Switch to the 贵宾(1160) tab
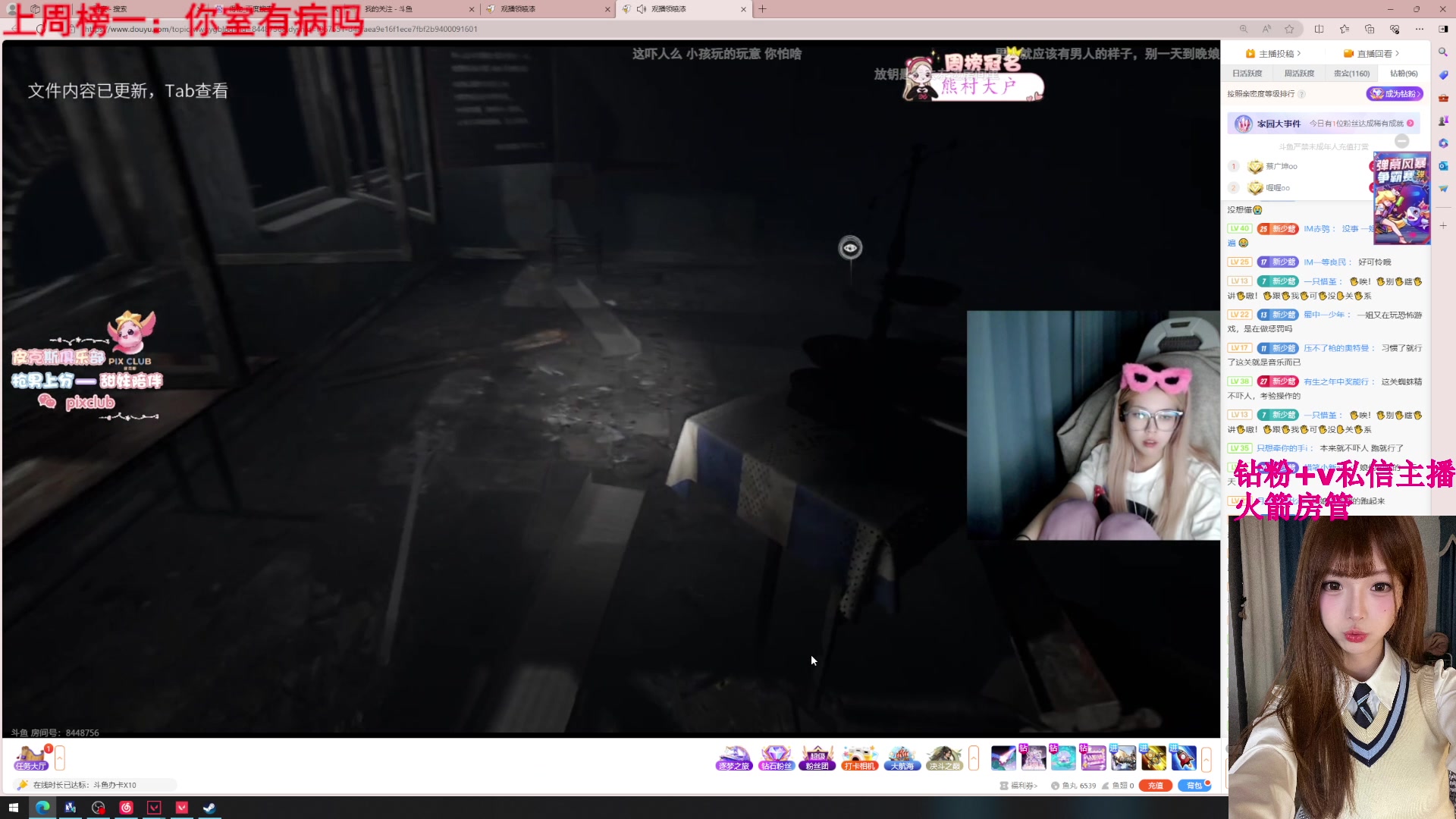 click(x=1352, y=74)
